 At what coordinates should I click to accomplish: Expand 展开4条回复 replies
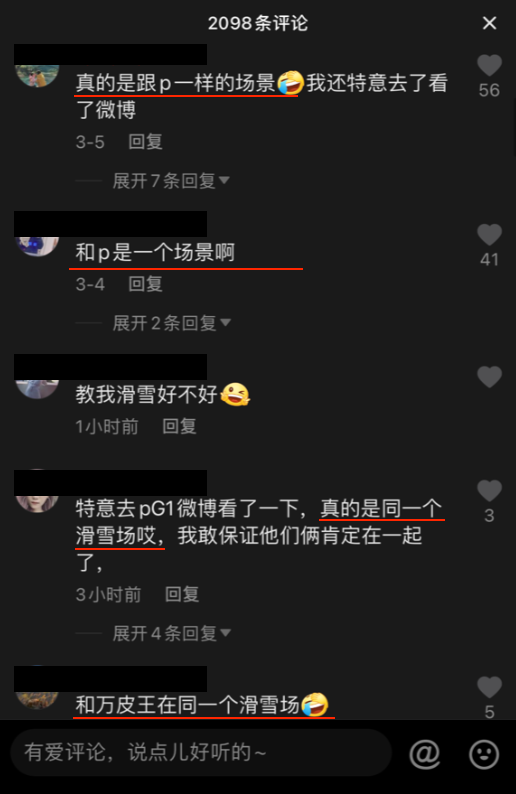(171, 633)
